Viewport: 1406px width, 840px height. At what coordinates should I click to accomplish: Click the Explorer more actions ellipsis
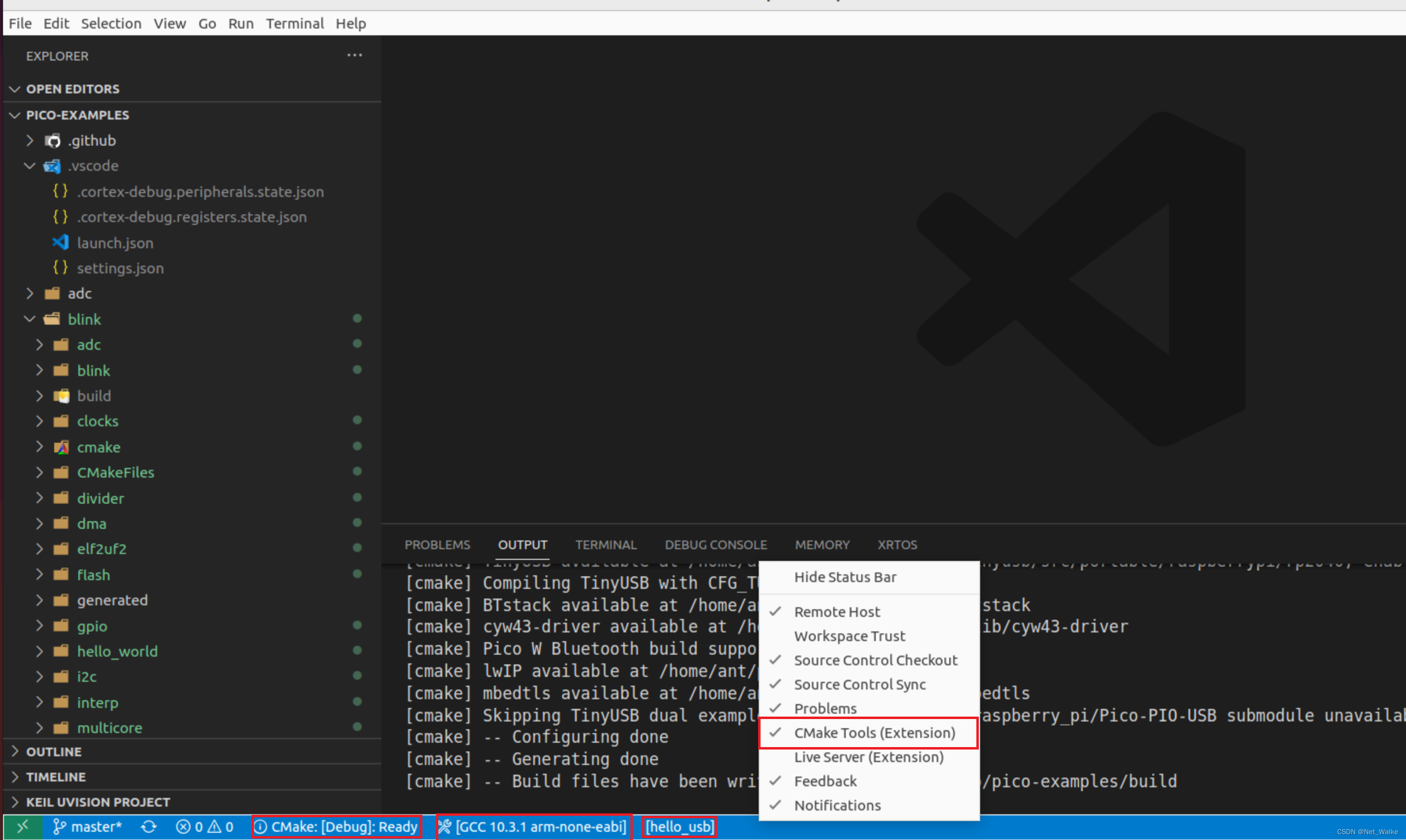[354, 56]
